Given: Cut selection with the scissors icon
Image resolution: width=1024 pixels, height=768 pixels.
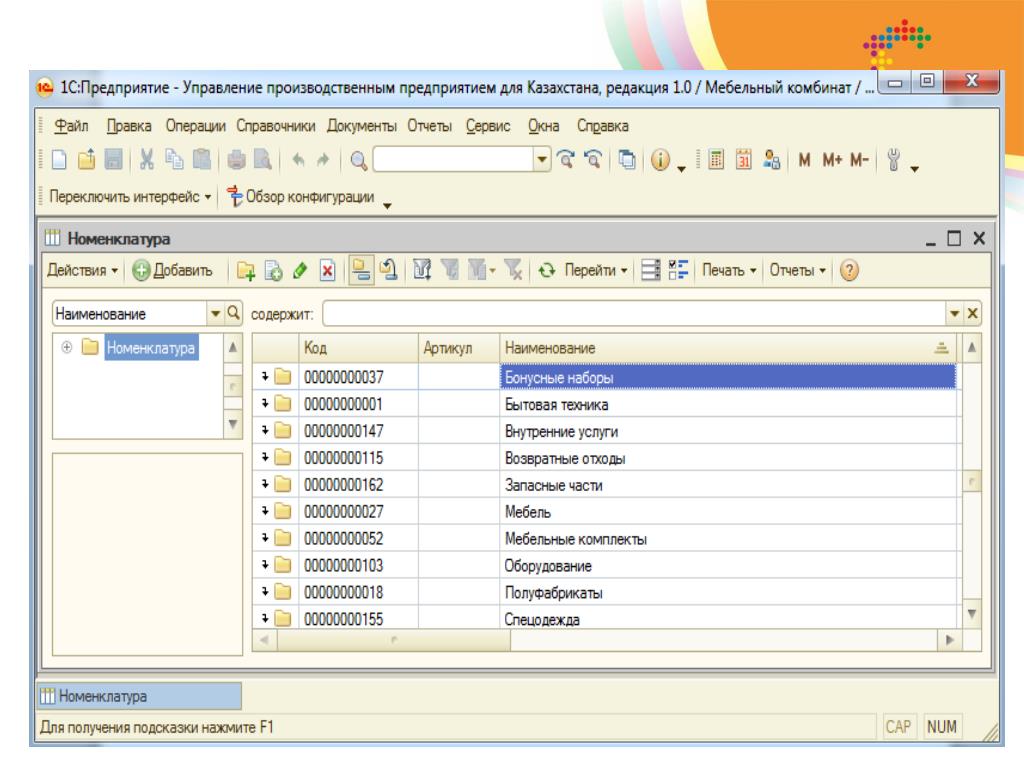Looking at the screenshot, I should tap(147, 159).
